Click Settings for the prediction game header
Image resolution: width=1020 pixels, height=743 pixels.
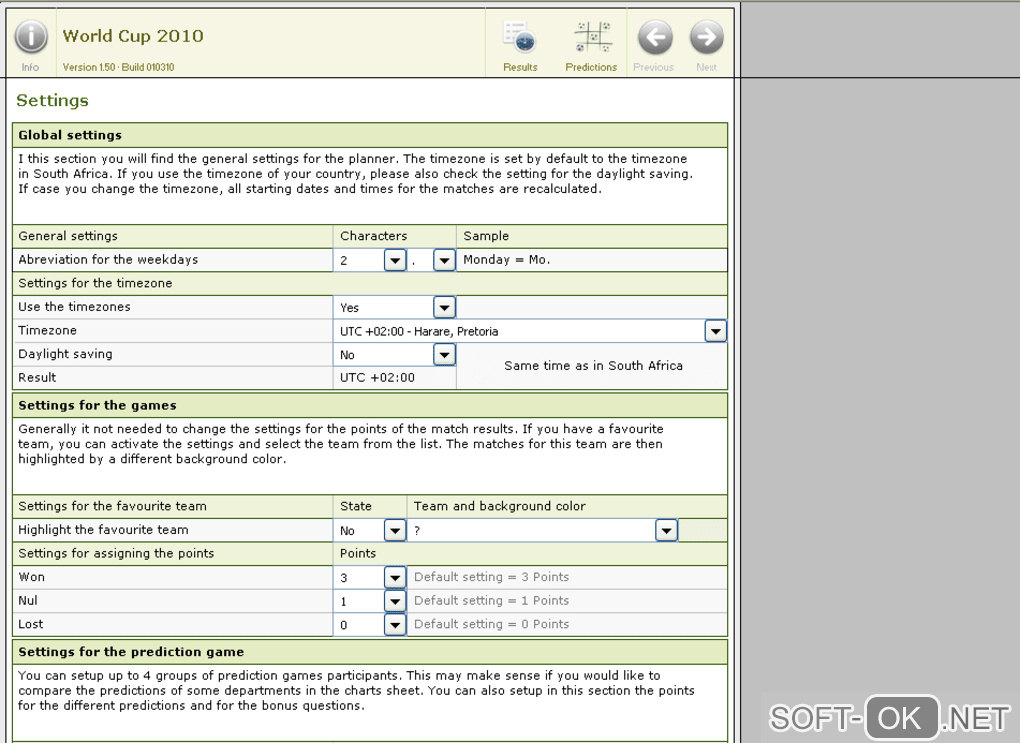[x=369, y=652]
